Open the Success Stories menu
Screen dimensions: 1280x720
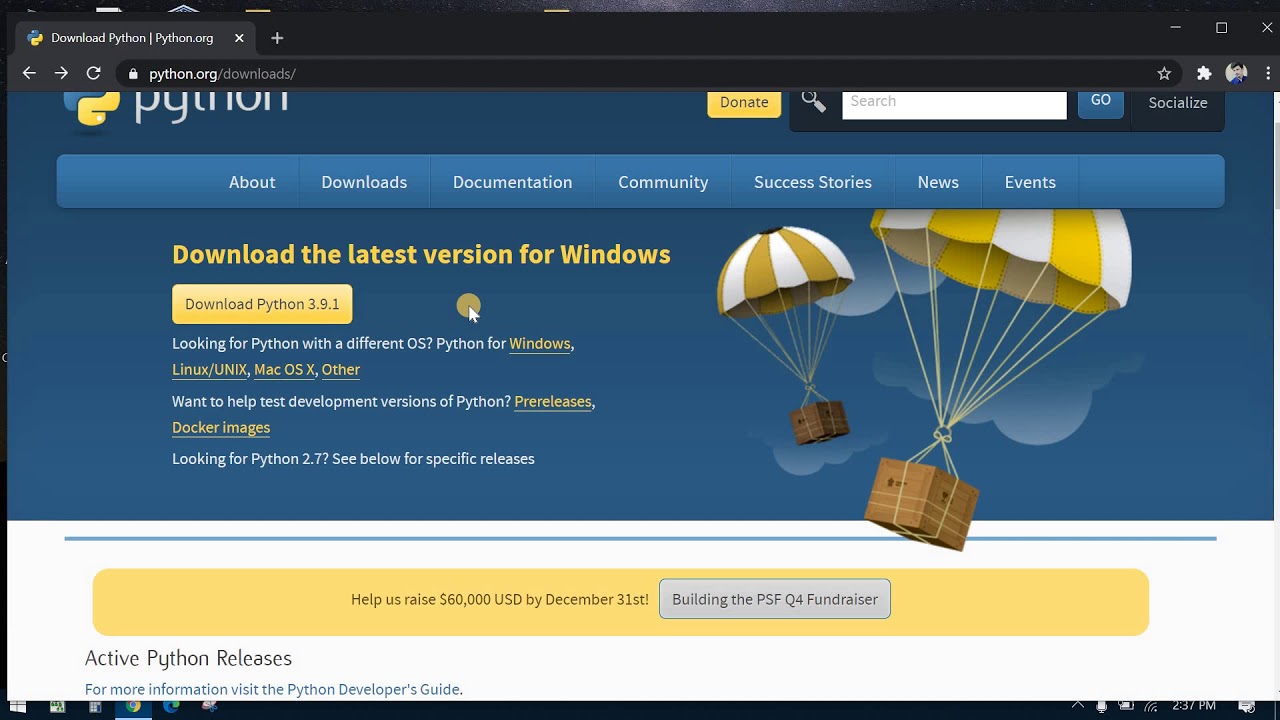[813, 182]
